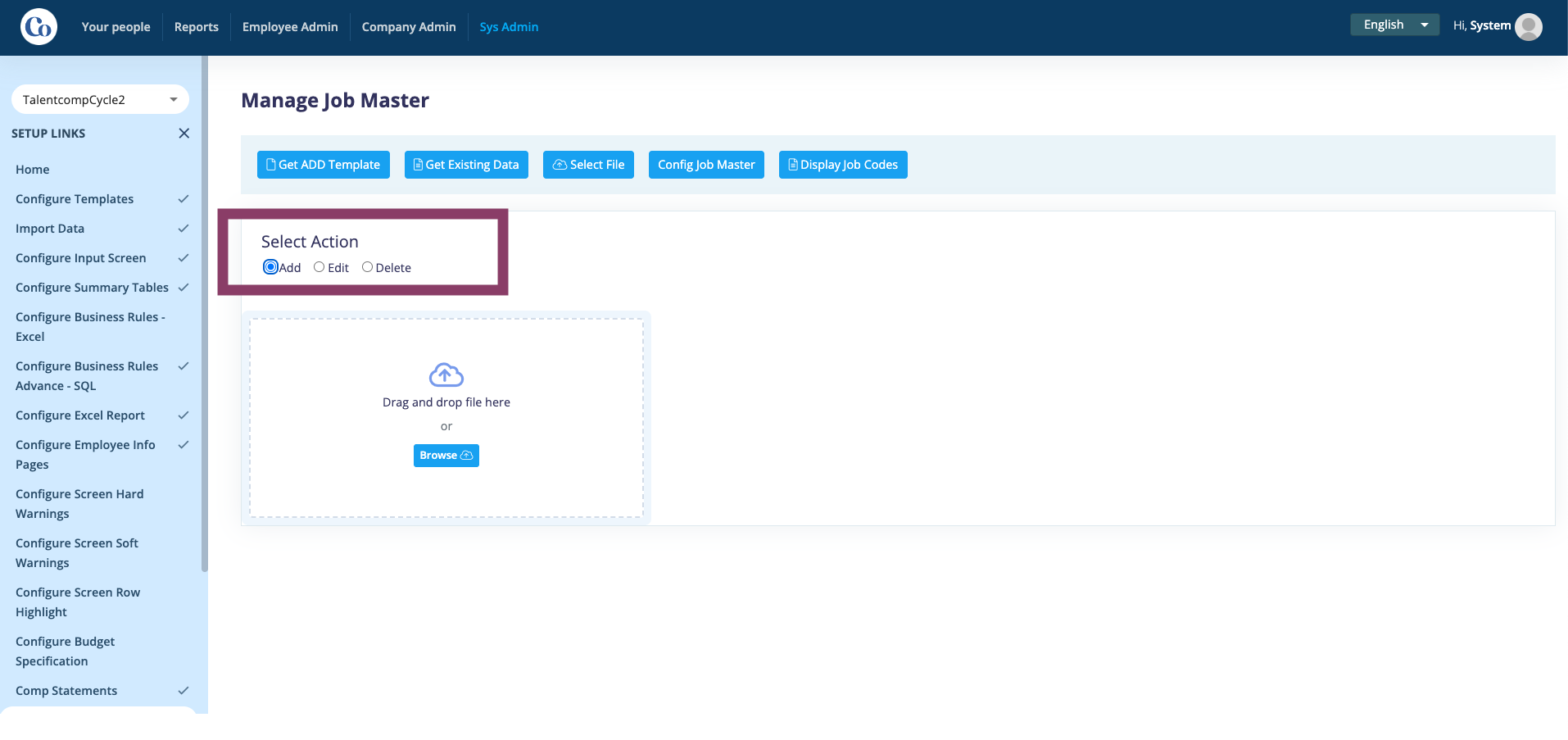This screenshot has width=1568, height=740.
Task: Click the company logo icon
Action: click(39, 27)
